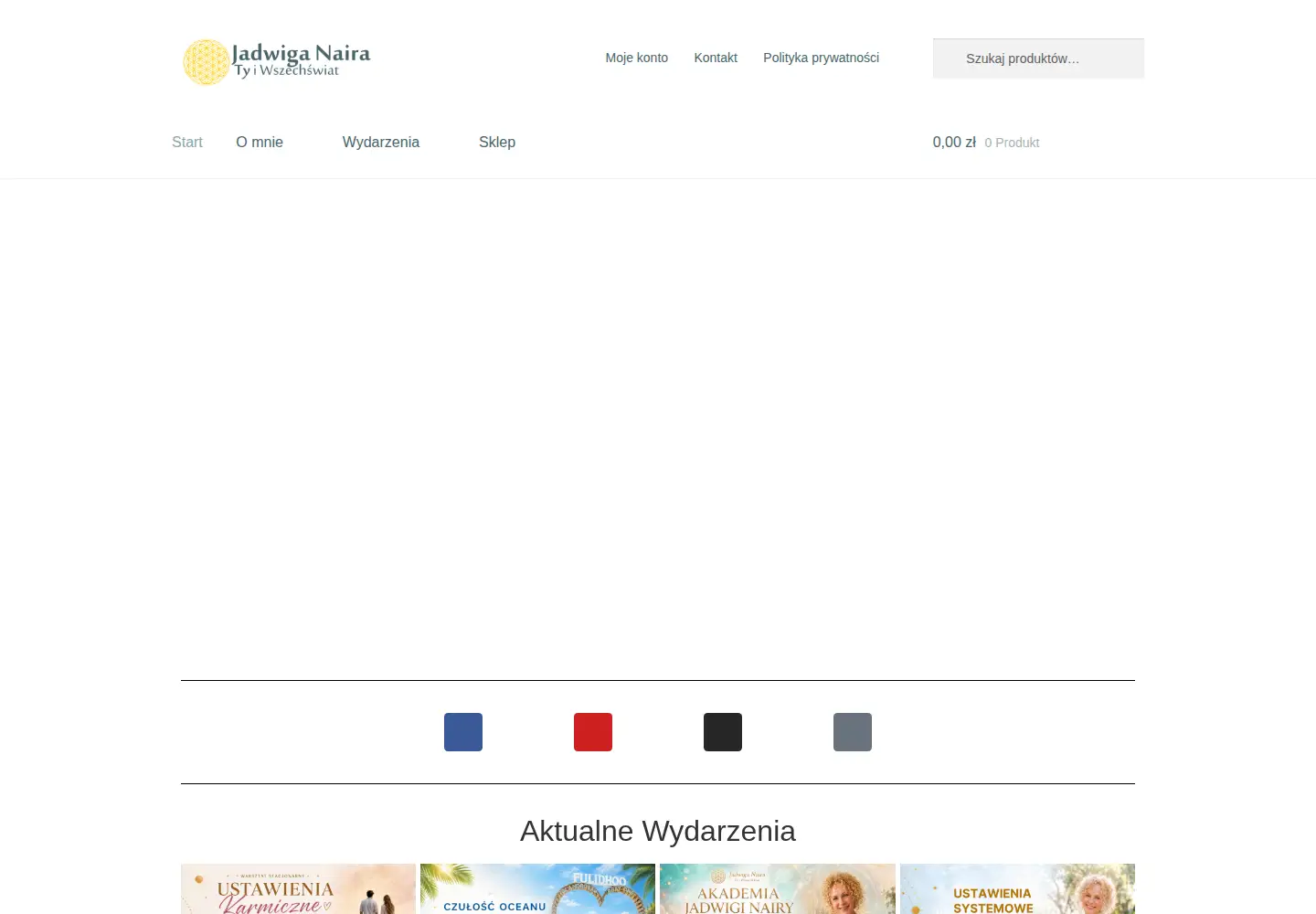Screen dimensions: 1316x914
Task: Open the red social media button
Action: click(x=593, y=732)
